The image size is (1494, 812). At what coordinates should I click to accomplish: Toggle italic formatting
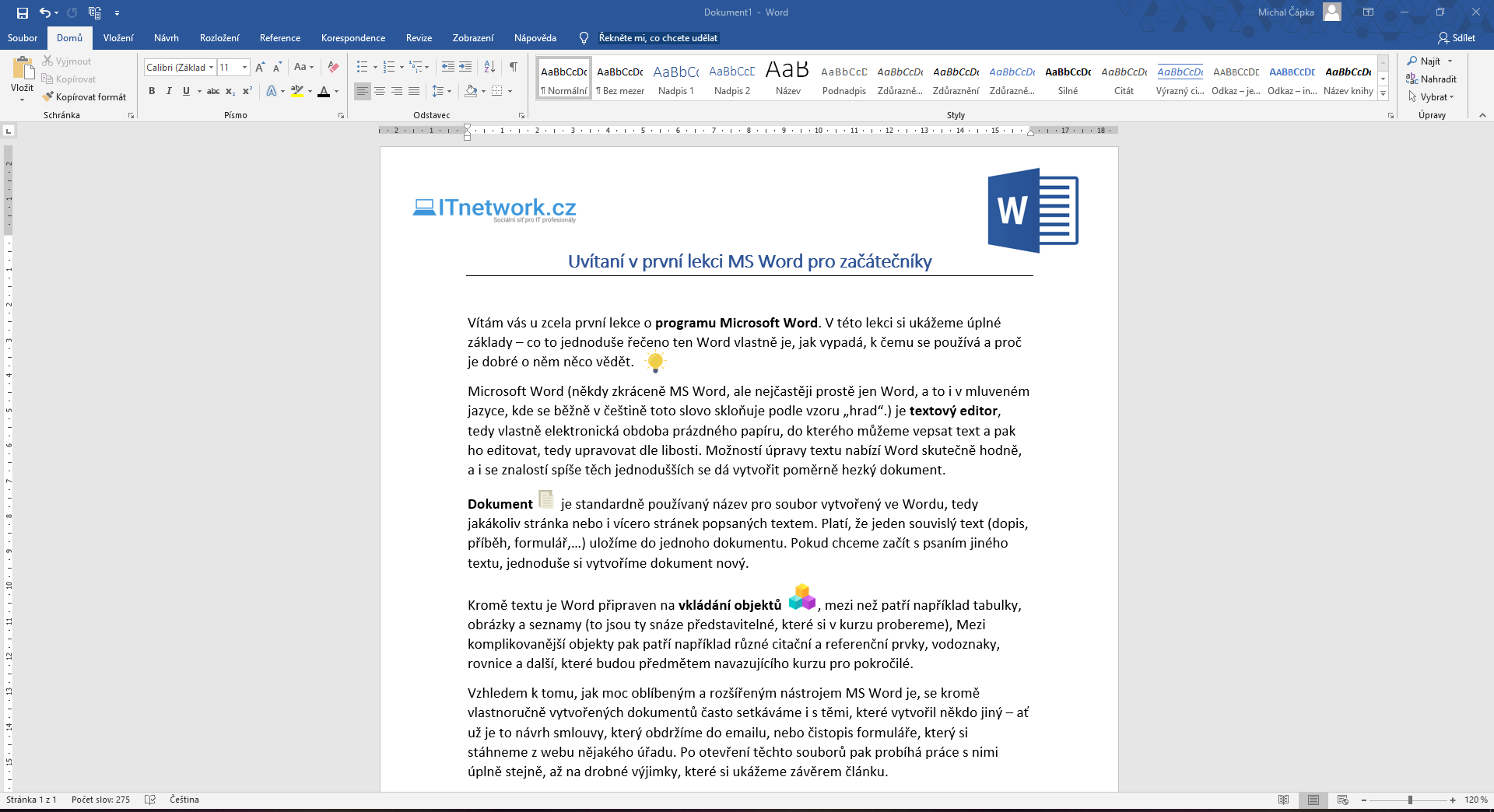[x=169, y=91]
